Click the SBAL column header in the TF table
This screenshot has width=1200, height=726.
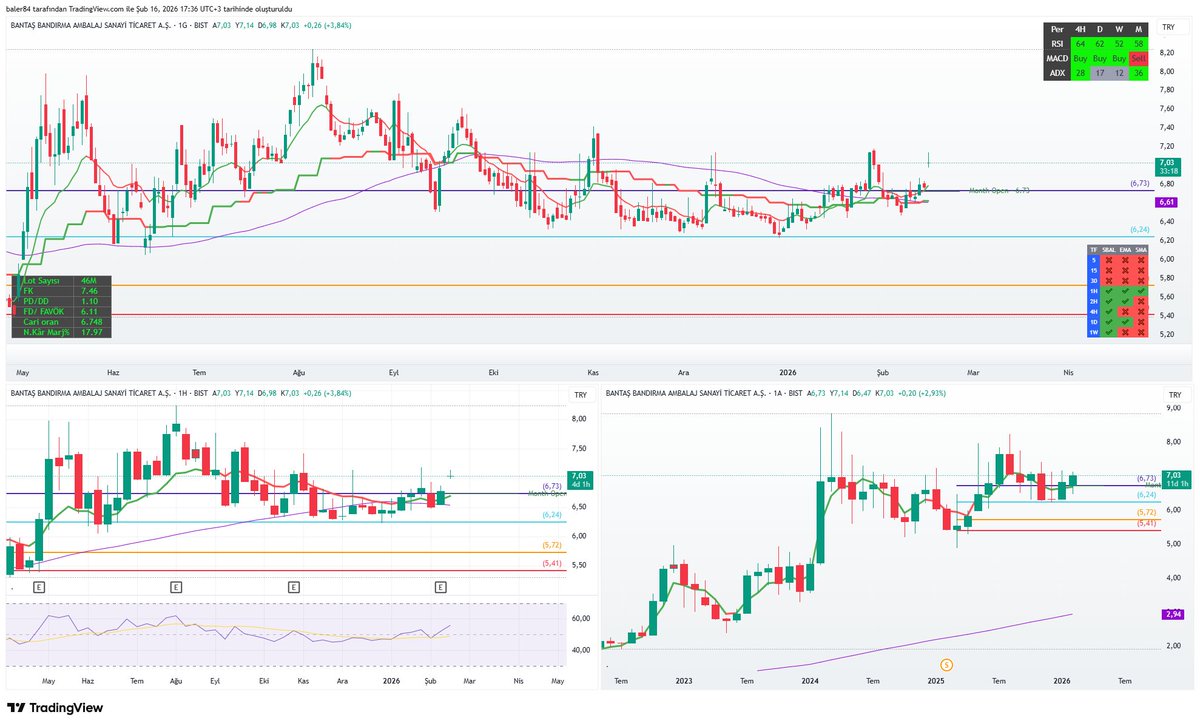[1109, 249]
